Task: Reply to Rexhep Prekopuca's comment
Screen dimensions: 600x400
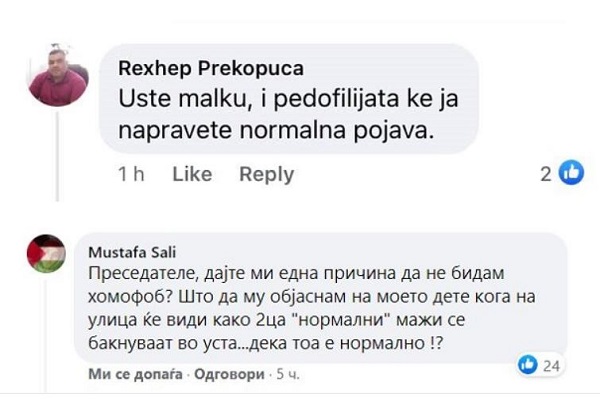Action: pos(267,175)
